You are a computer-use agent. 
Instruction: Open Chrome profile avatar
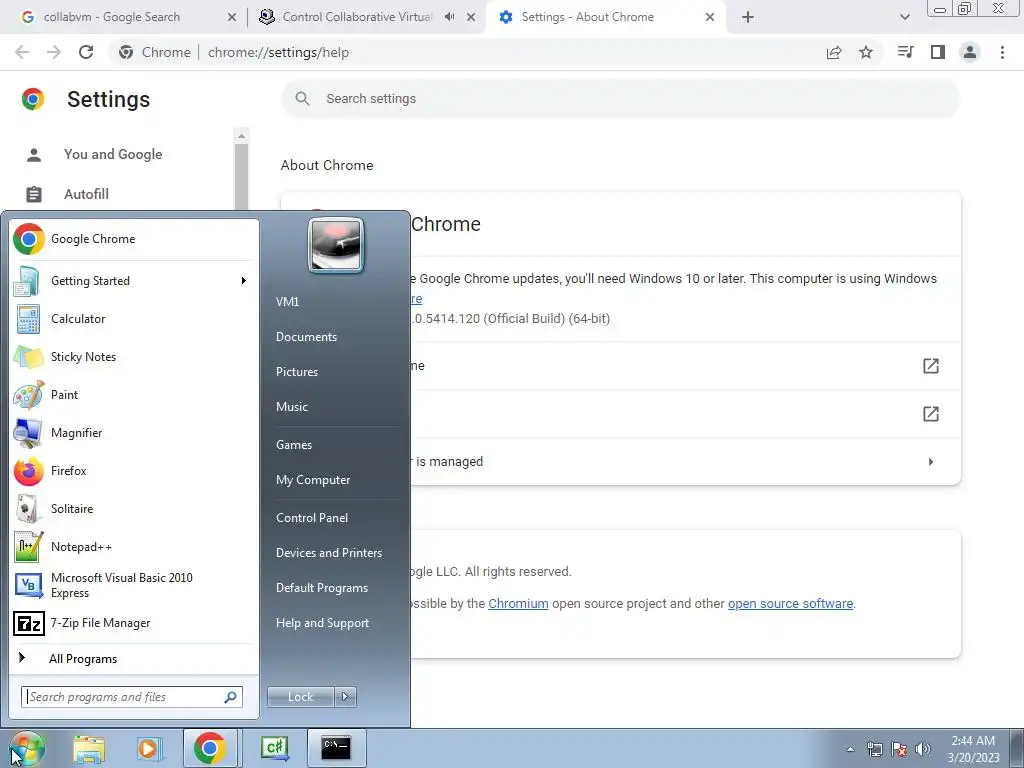coord(970,52)
